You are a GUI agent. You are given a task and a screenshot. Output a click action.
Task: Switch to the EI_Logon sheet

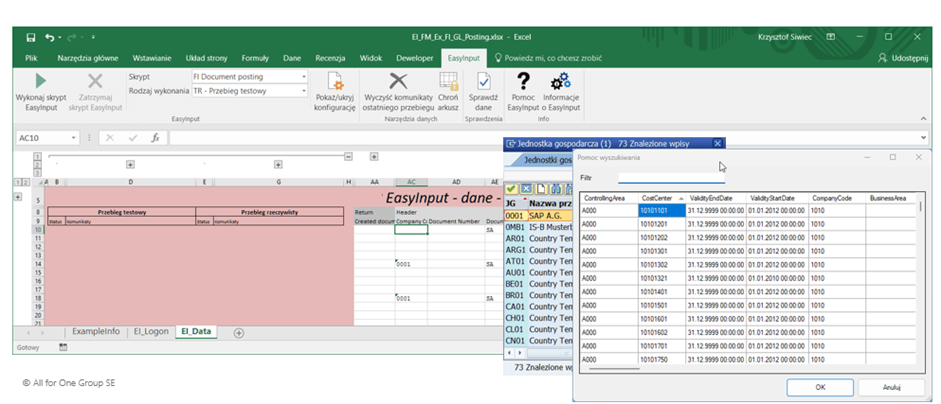pyautogui.click(x=151, y=331)
